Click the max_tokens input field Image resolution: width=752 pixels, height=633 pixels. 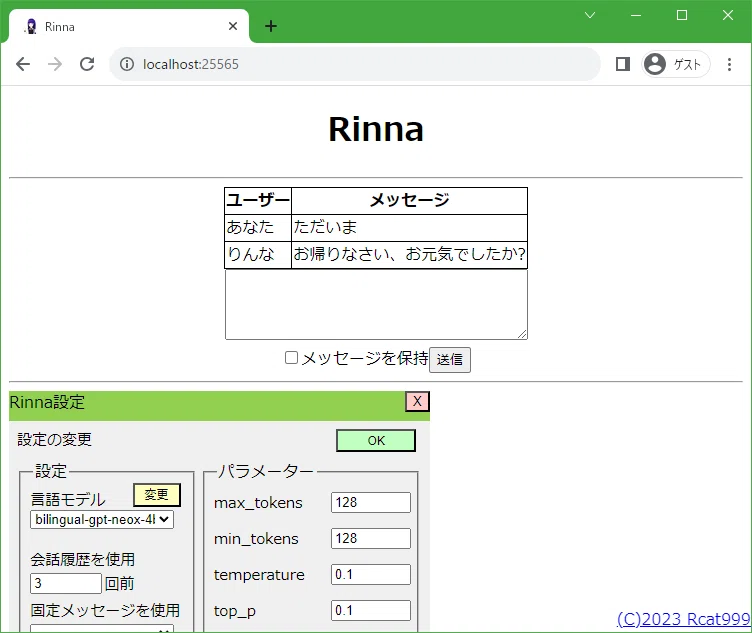(x=371, y=503)
